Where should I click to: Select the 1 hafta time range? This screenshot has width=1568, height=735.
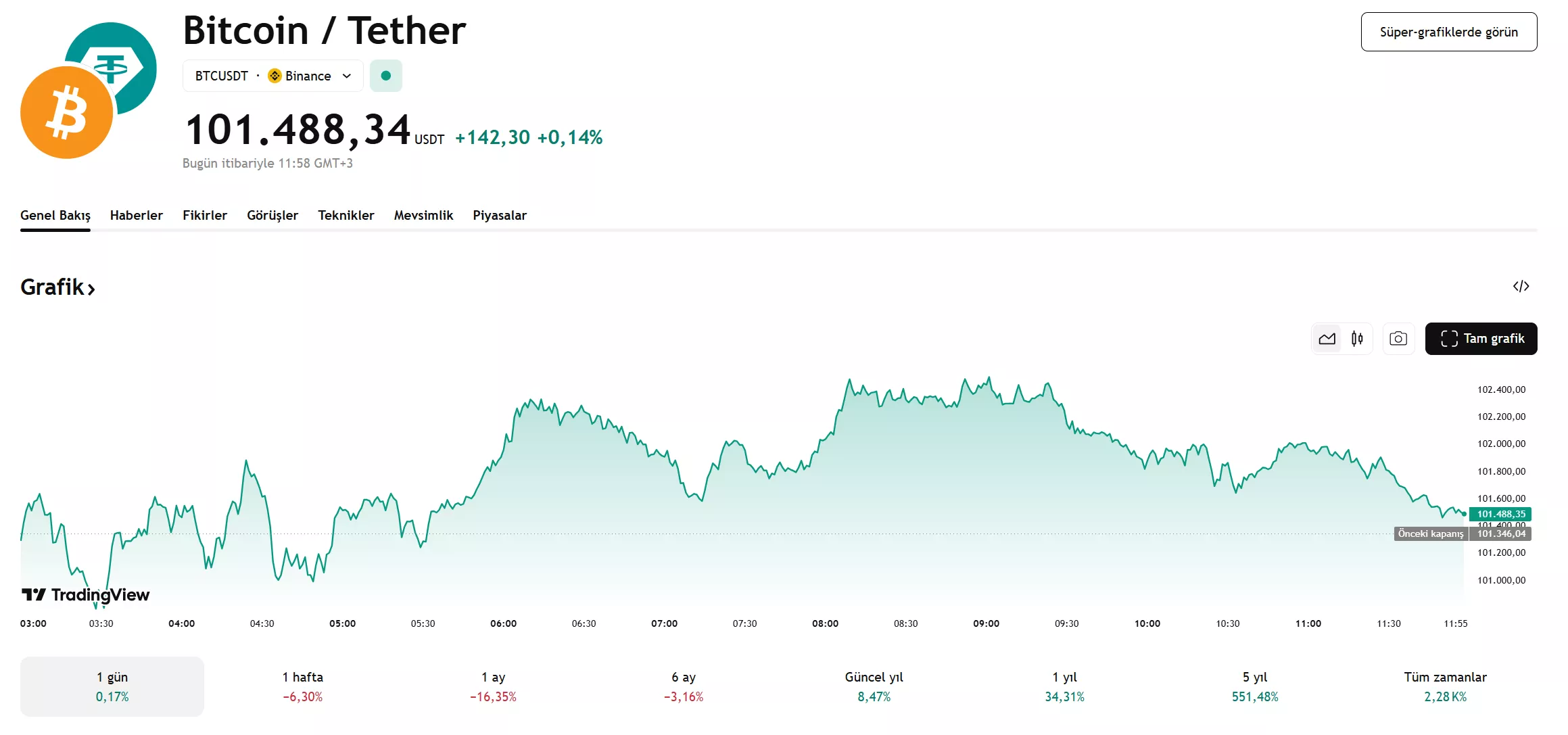[302, 686]
